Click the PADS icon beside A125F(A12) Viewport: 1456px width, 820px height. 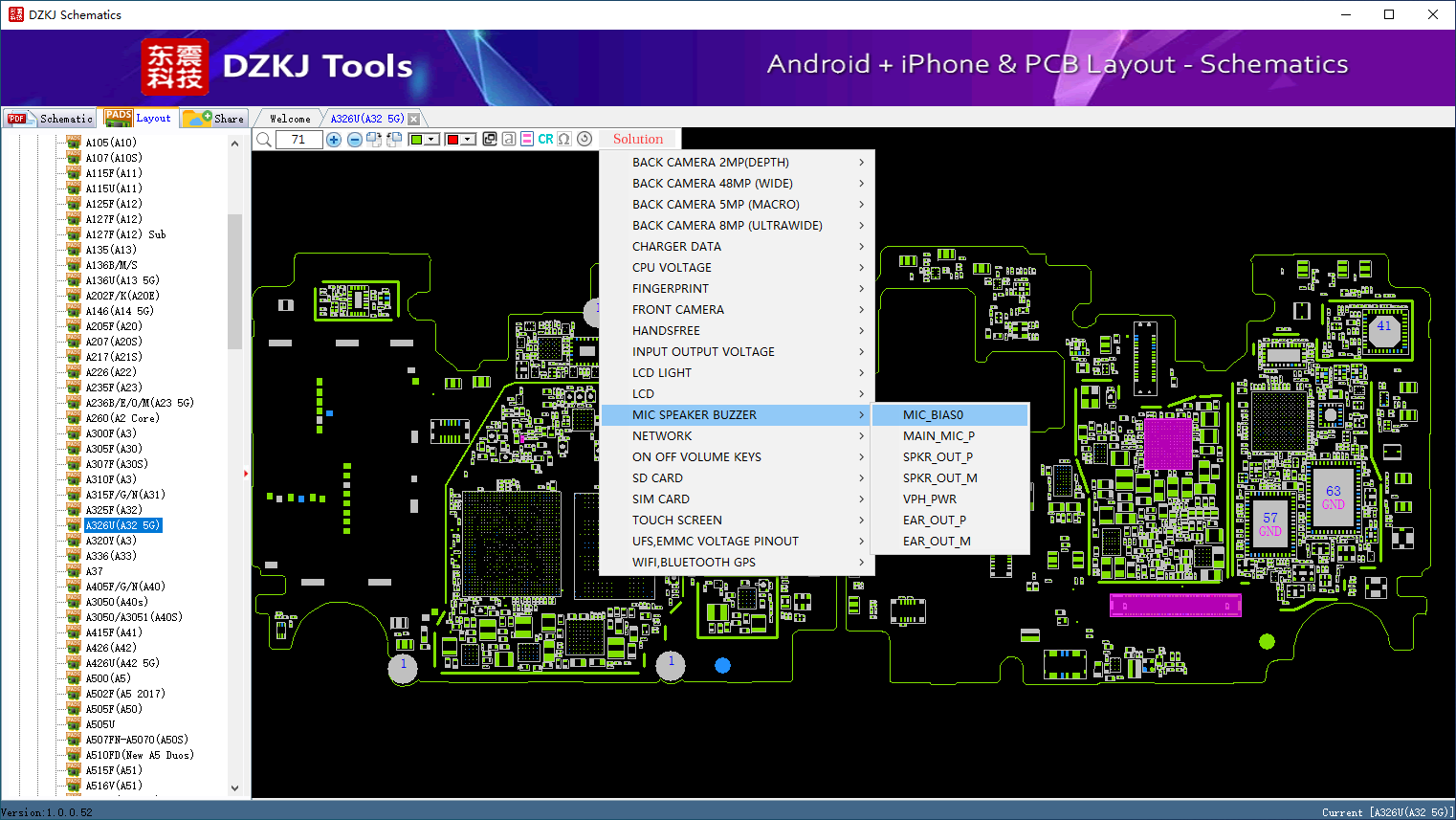[x=74, y=204]
